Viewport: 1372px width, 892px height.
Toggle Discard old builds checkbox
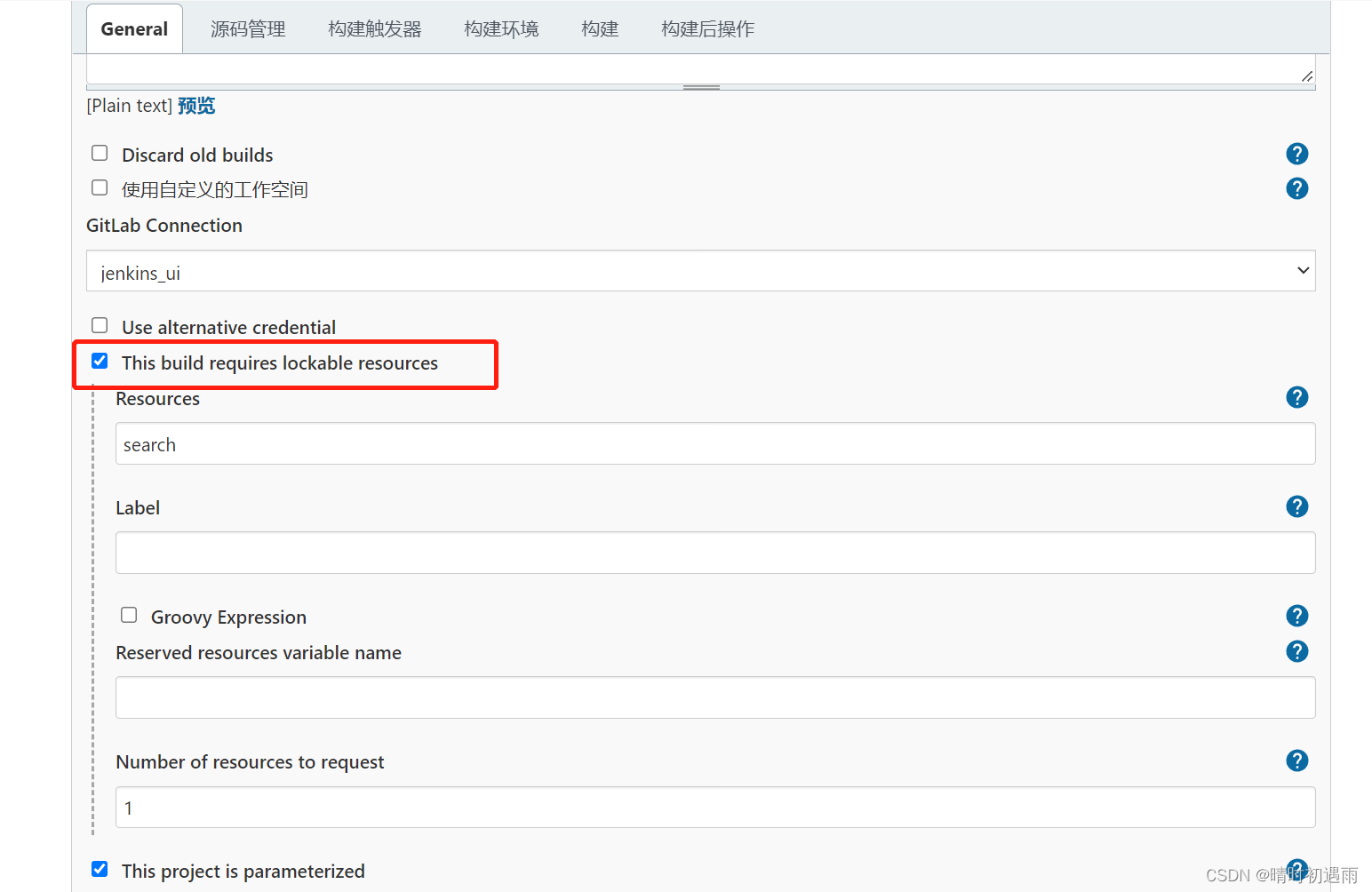tap(100, 153)
